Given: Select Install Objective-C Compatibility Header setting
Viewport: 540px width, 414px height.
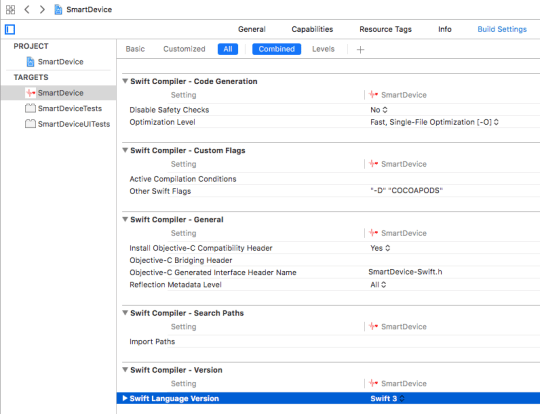Looking at the screenshot, I should (201, 248).
